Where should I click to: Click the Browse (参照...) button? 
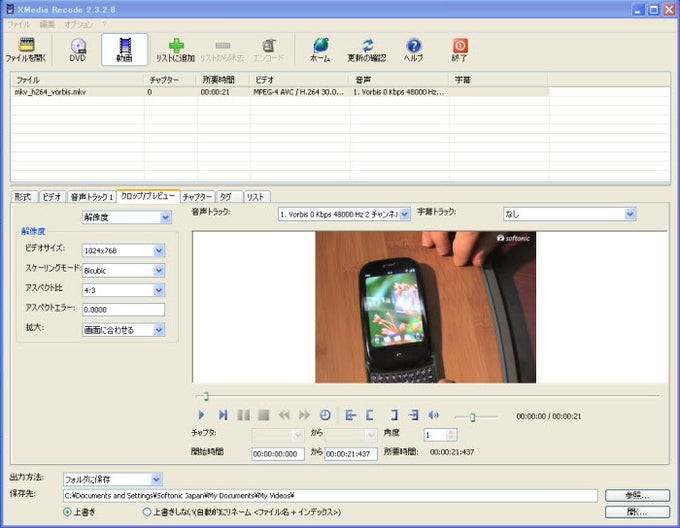pyautogui.click(x=637, y=495)
